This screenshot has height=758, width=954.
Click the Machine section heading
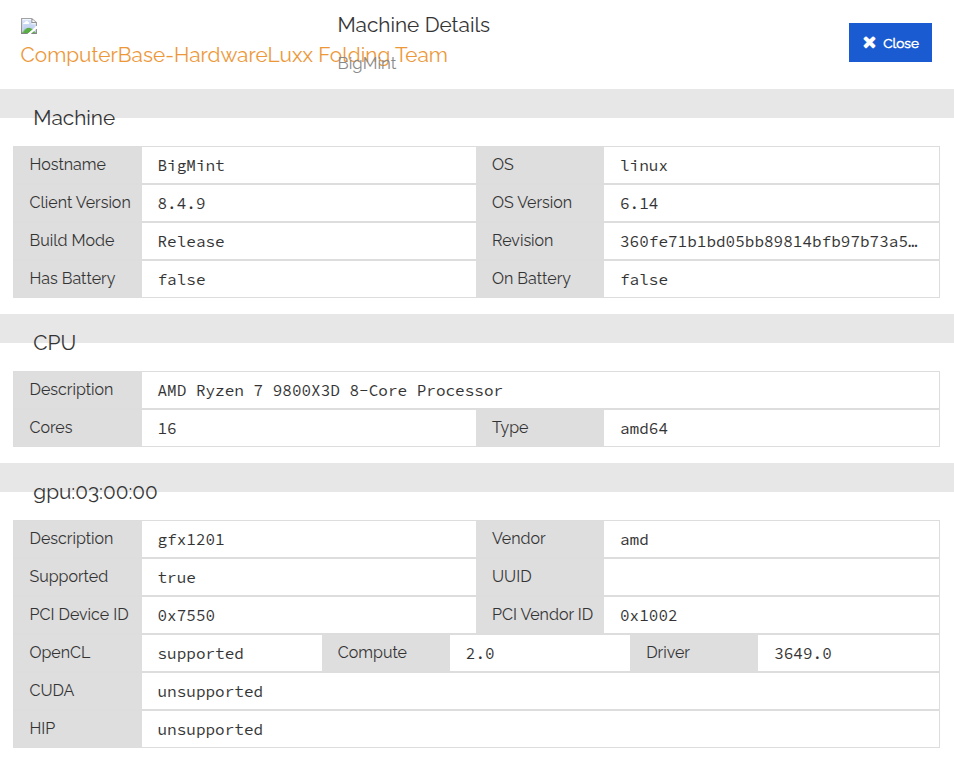point(74,117)
